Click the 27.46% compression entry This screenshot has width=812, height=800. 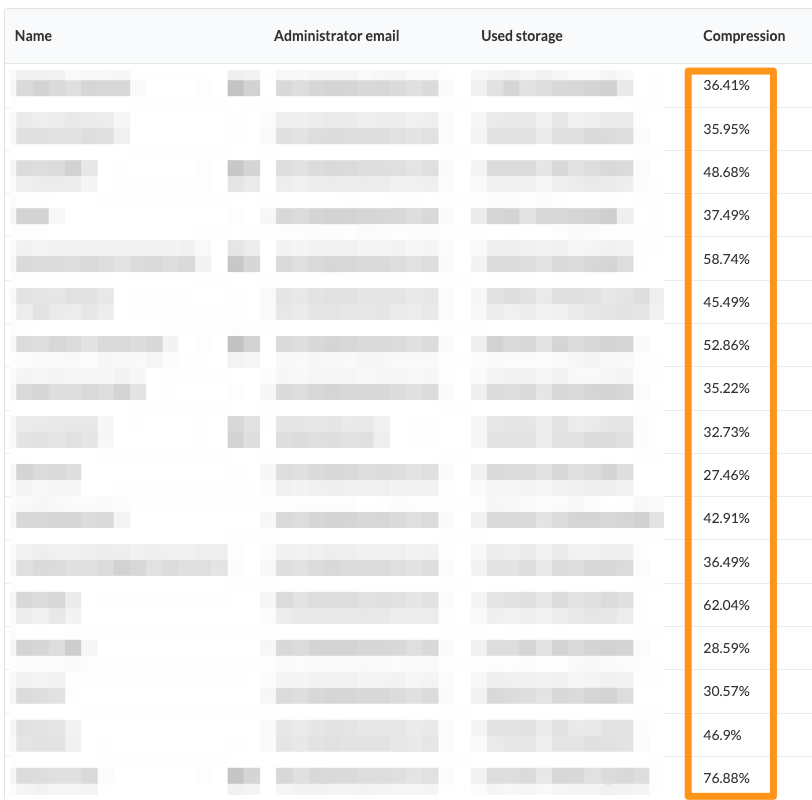(x=726, y=475)
